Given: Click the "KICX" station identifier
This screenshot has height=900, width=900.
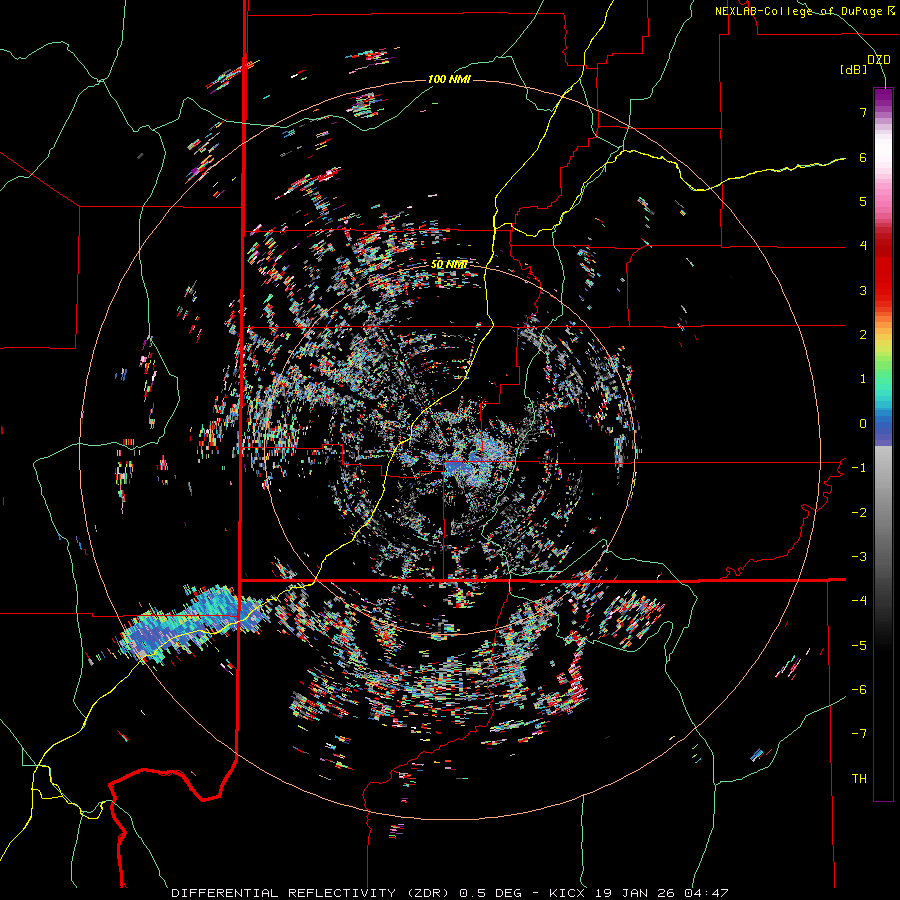Looking at the screenshot, I should click(567, 893).
